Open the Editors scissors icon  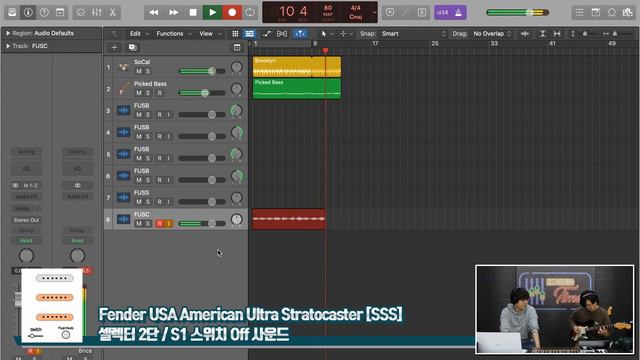click(x=113, y=13)
